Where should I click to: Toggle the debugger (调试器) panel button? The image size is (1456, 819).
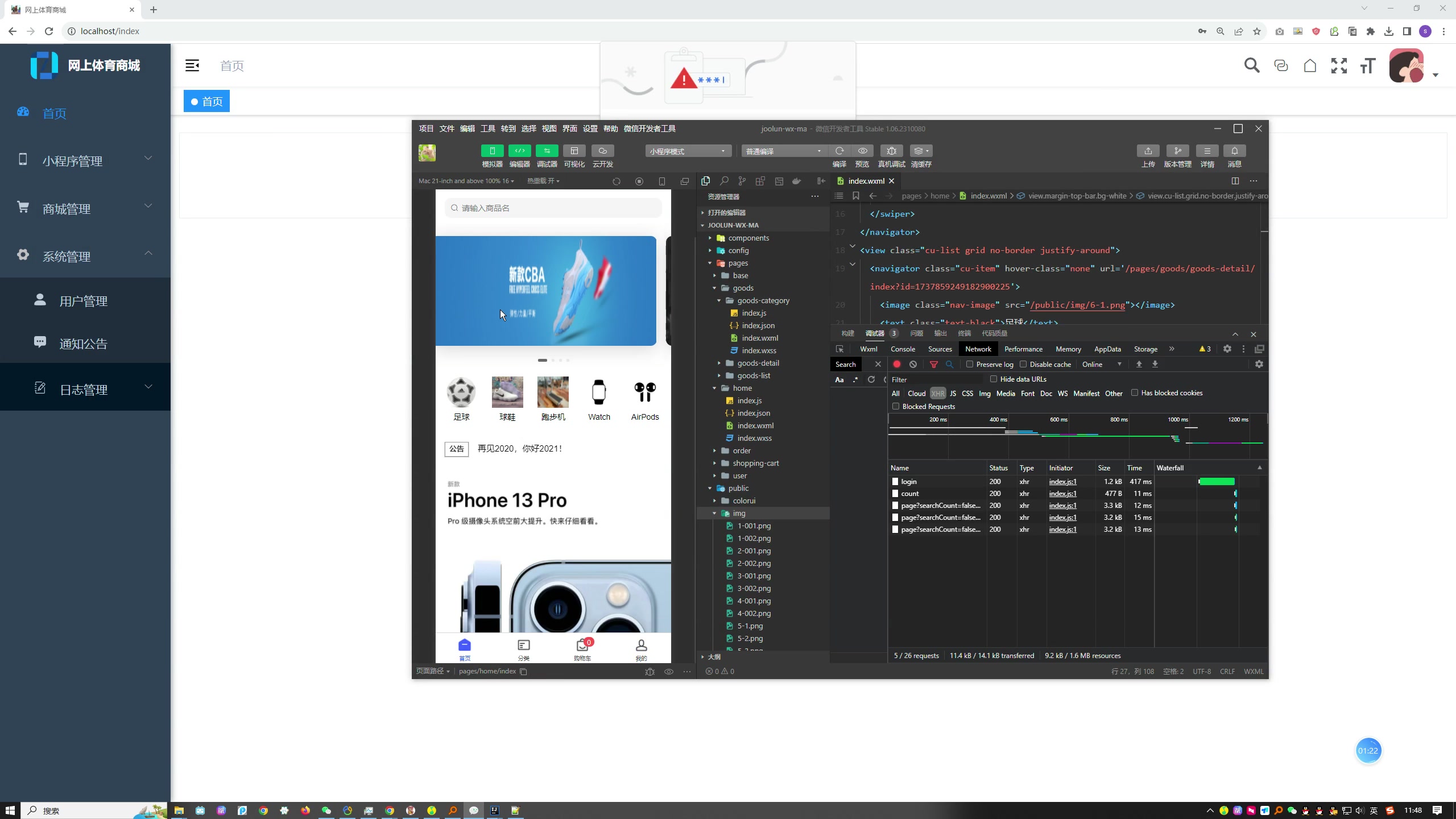pyautogui.click(x=547, y=151)
